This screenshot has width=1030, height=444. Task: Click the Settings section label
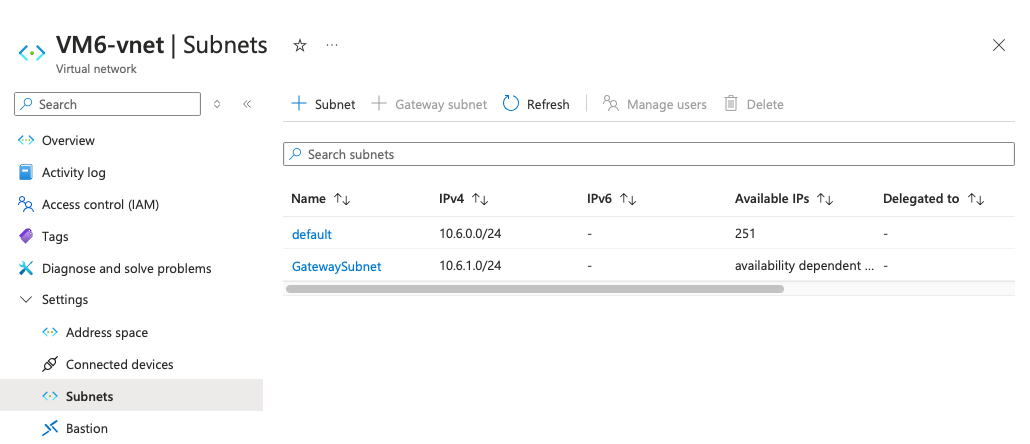(65, 300)
